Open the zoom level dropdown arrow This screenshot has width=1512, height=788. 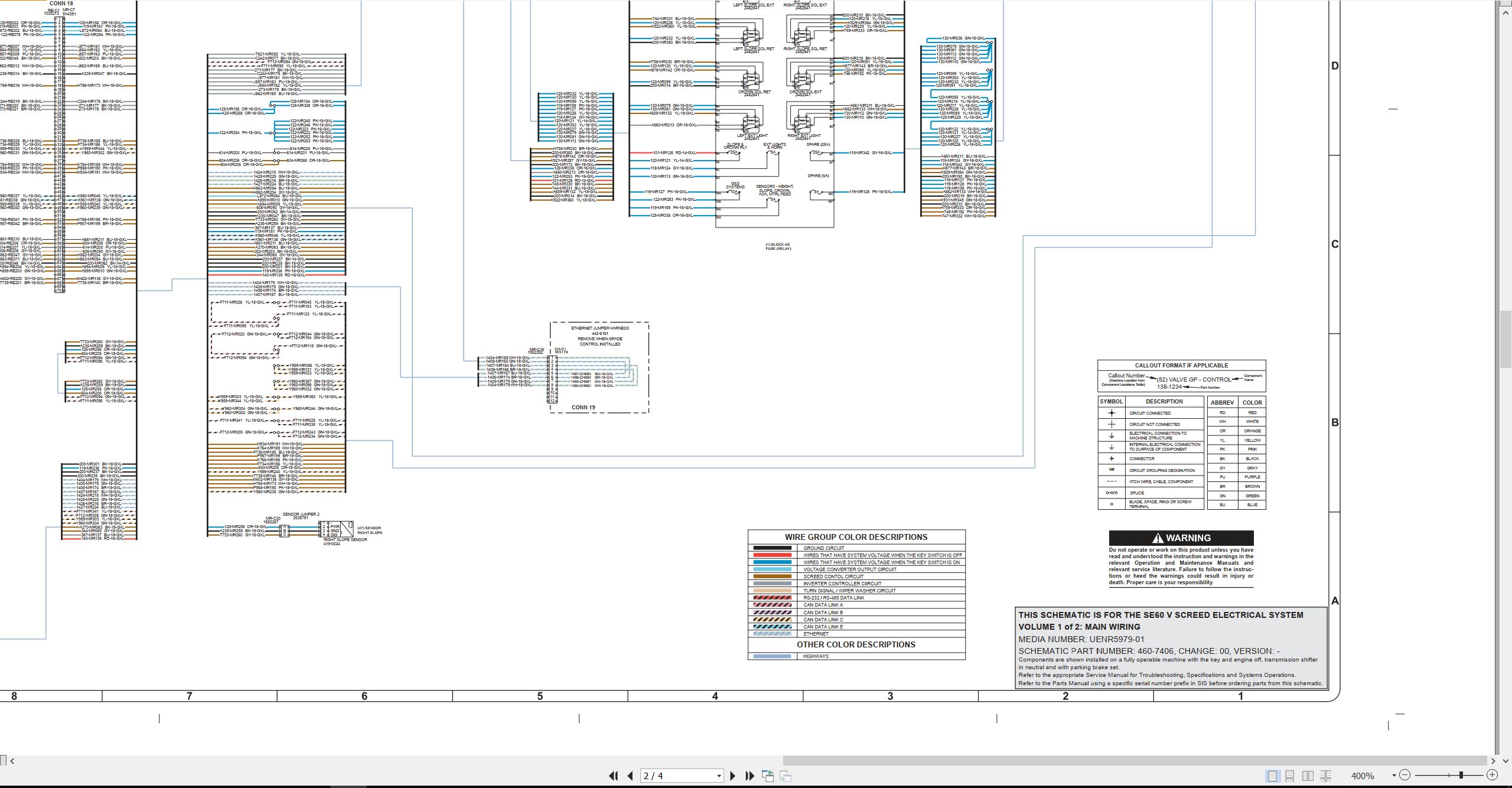click(1394, 776)
